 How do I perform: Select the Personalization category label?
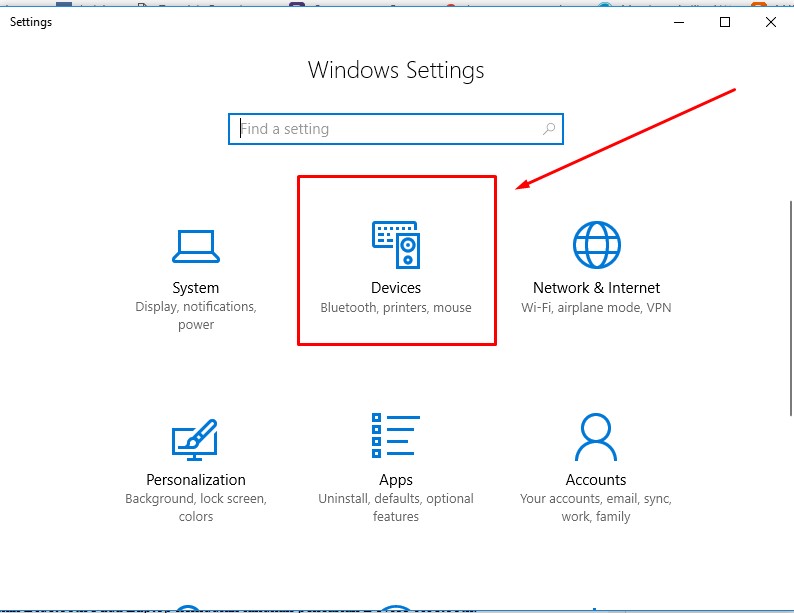pyautogui.click(x=195, y=479)
